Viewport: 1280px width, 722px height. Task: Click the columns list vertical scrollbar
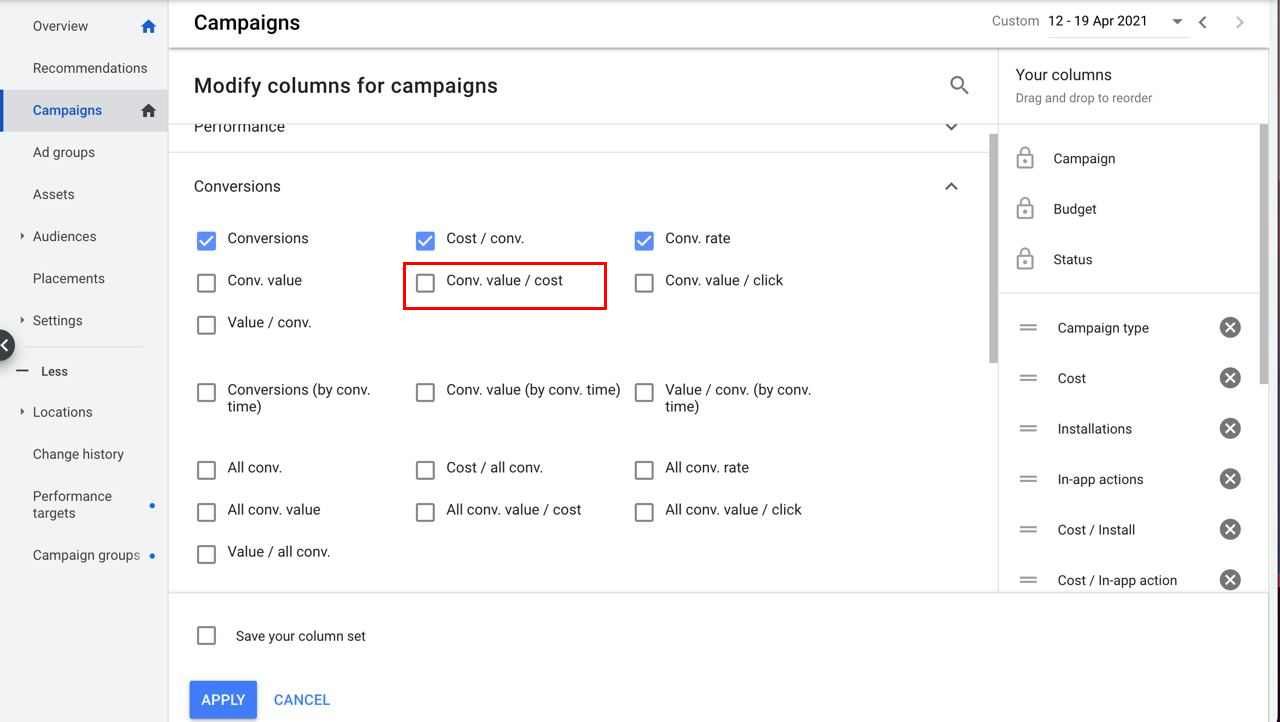pyautogui.click(x=993, y=248)
